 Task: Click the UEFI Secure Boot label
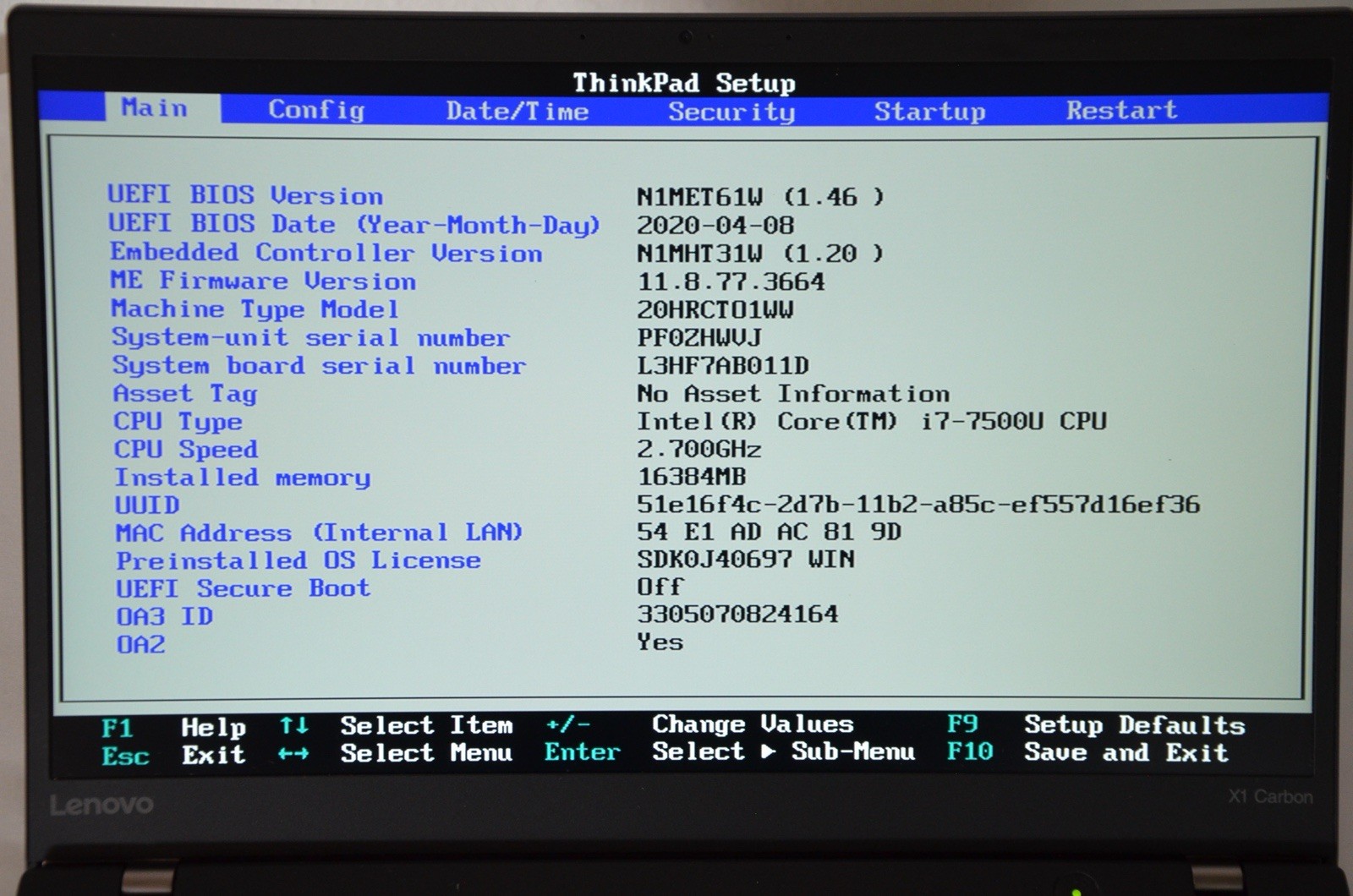pyautogui.click(x=244, y=588)
